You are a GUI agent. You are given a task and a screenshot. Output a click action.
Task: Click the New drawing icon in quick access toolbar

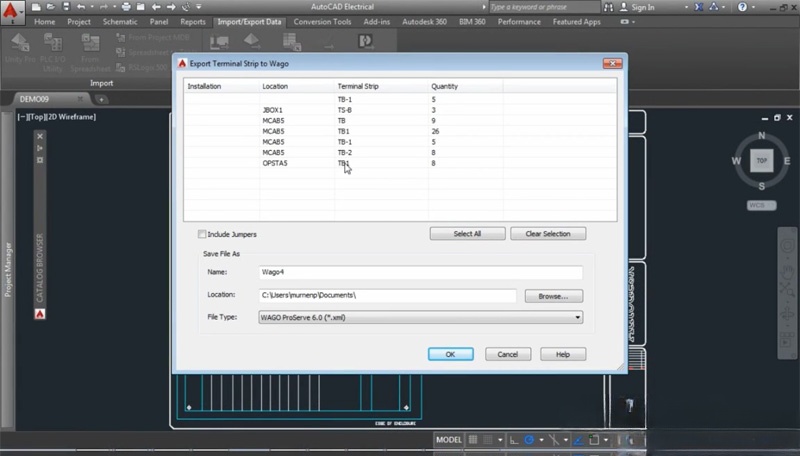point(36,7)
